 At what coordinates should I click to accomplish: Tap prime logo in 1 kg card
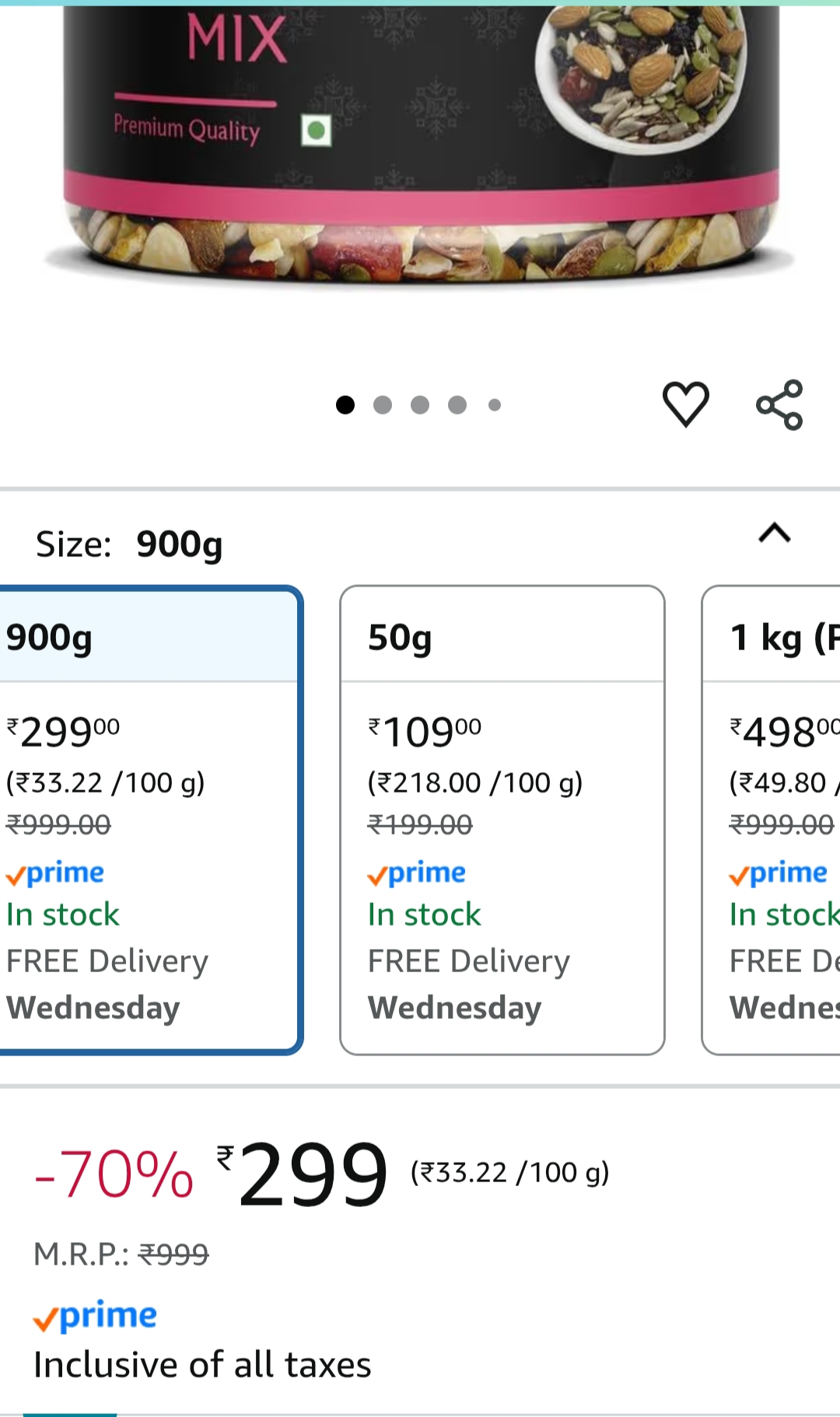[778, 873]
